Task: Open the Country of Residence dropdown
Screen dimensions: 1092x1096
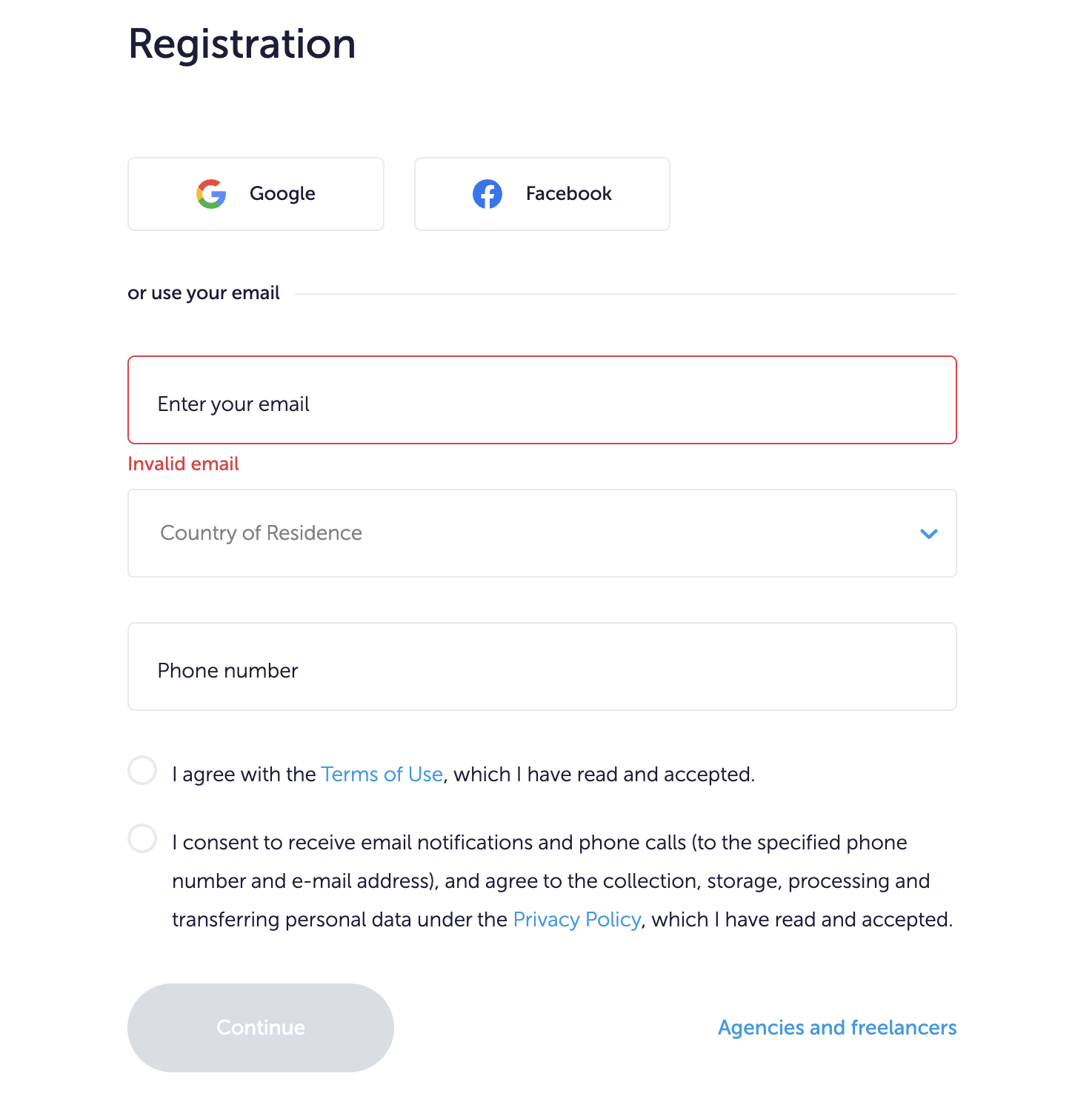Action: [542, 533]
